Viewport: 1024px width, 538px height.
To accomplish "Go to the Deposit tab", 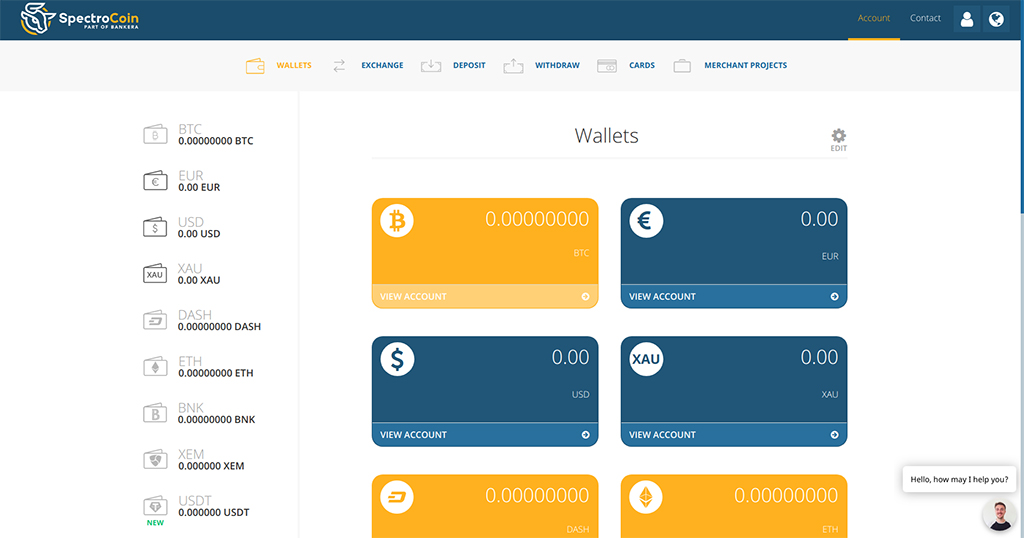I will point(469,65).
